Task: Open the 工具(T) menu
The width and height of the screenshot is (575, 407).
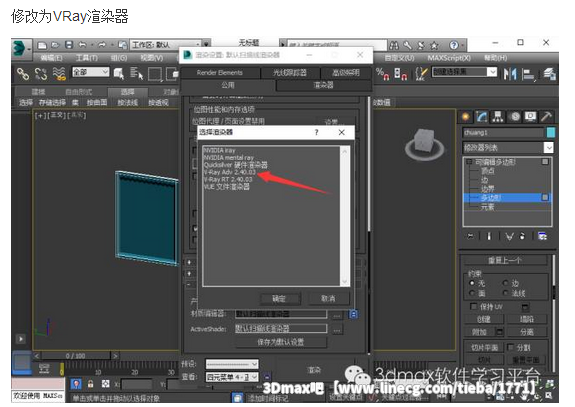Action: tap(87, 58)
